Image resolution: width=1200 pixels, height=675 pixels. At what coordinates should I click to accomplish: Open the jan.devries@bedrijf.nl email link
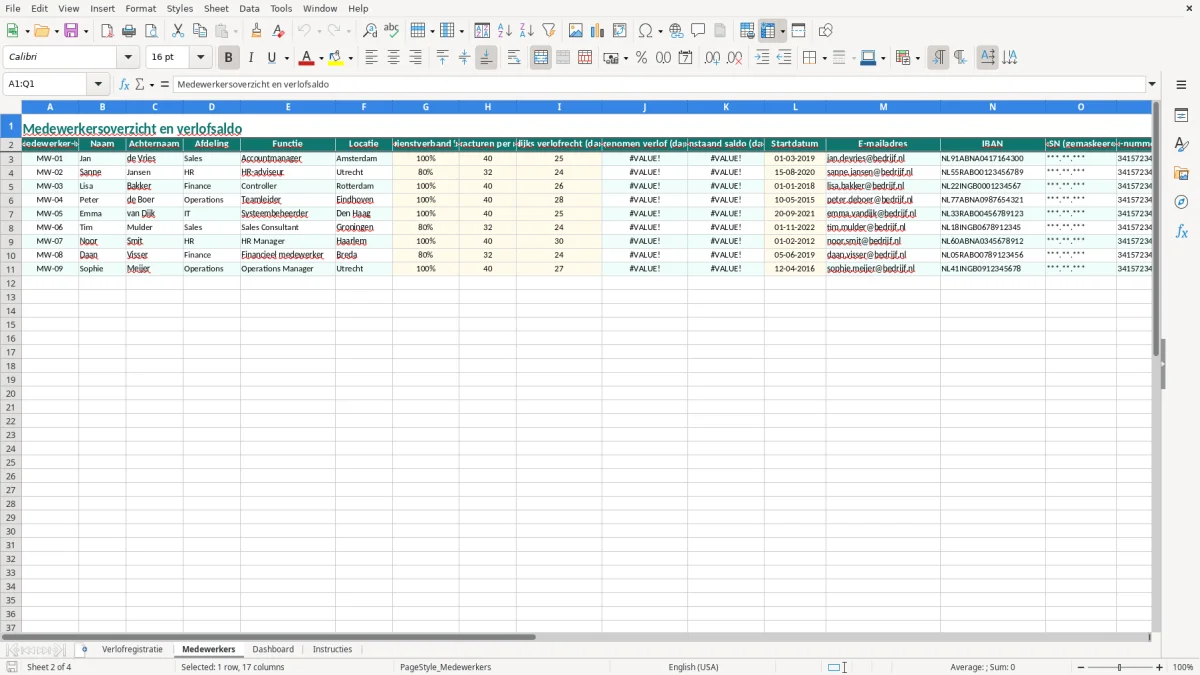point(866,158)
